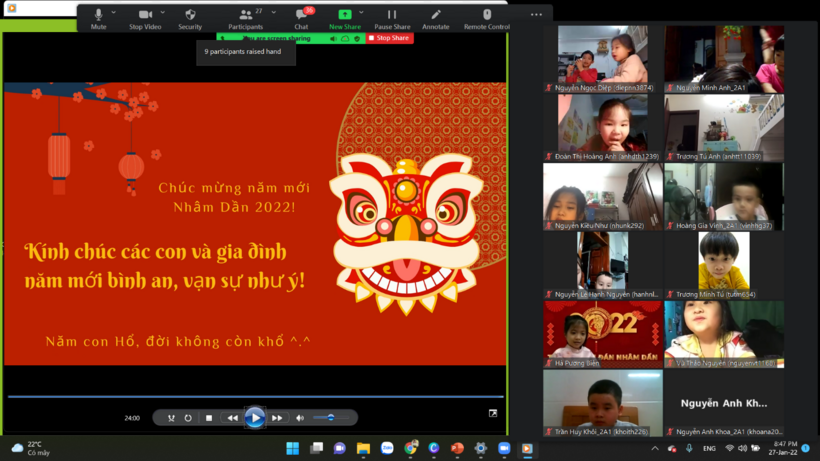
Task: Expand share options arrow beside New Share
Action: 361,13
